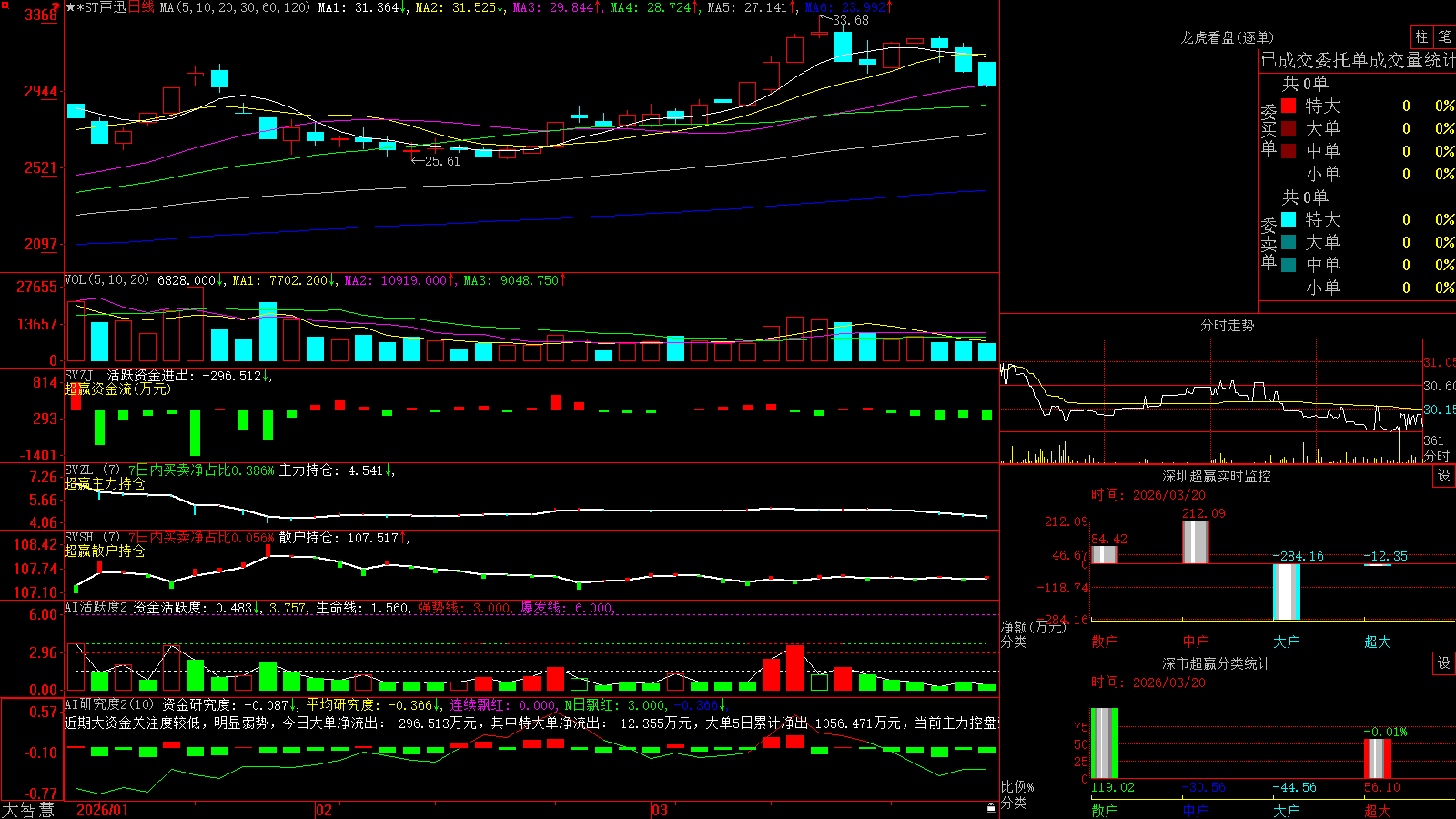This screenshot has height=819, width=1456.
Task: Click the 212.09 中户 bar value
Action: coord(1204,513)
